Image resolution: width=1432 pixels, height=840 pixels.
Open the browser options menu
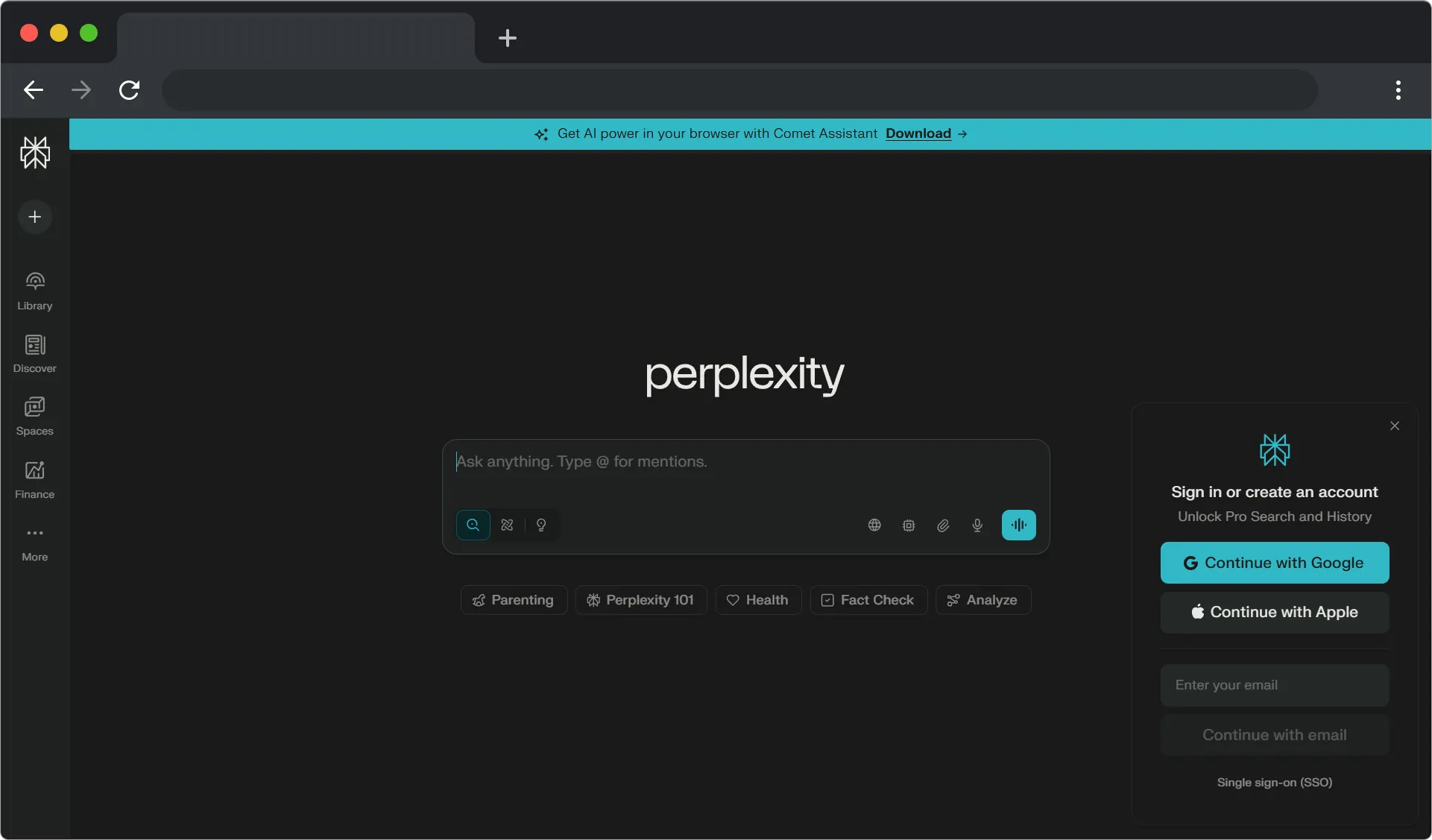[x=1398, y=90]
